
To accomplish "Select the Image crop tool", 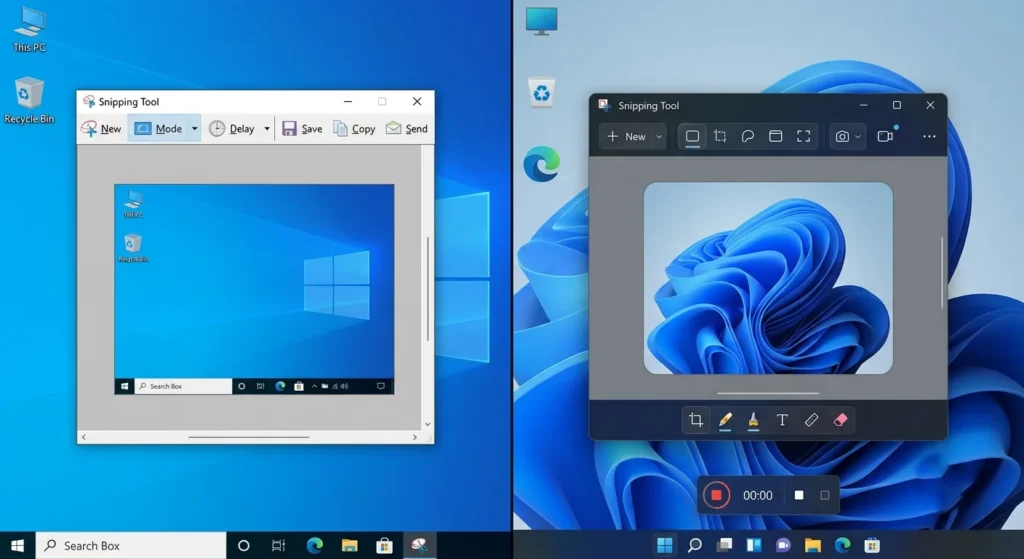I will point(696,420).
